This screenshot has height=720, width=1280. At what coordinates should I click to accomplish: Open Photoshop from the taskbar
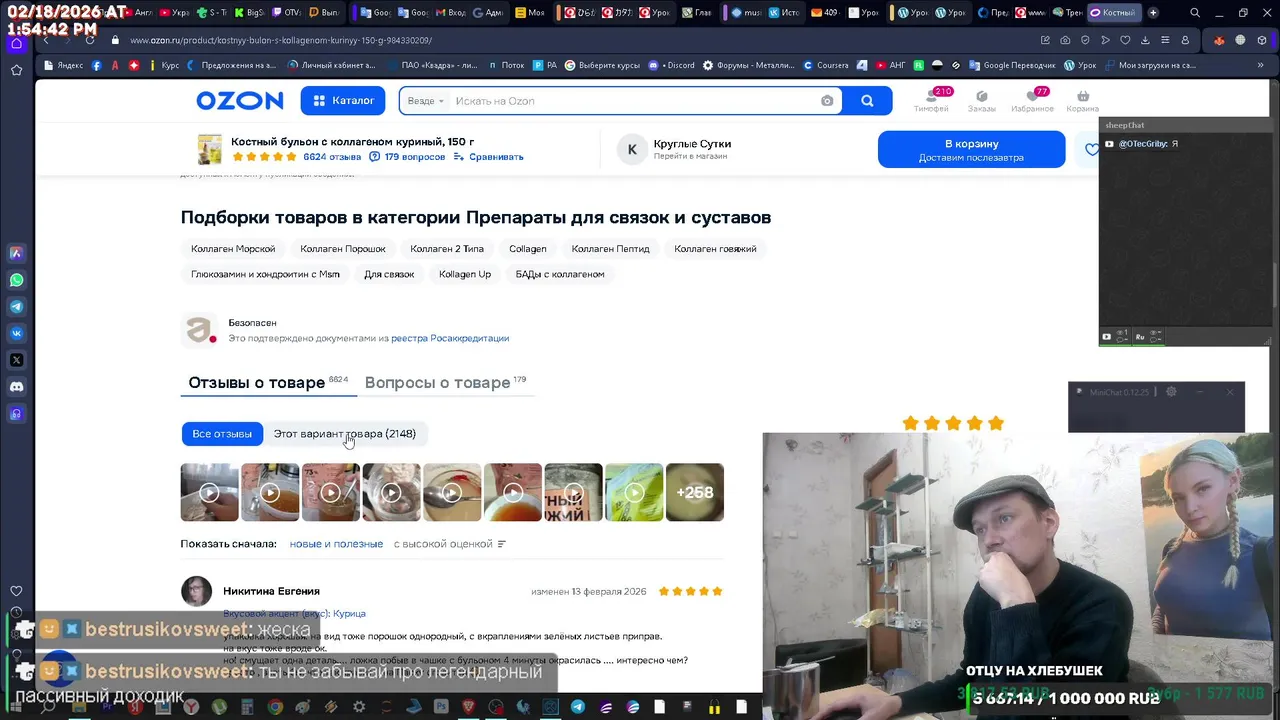point(441,707)
